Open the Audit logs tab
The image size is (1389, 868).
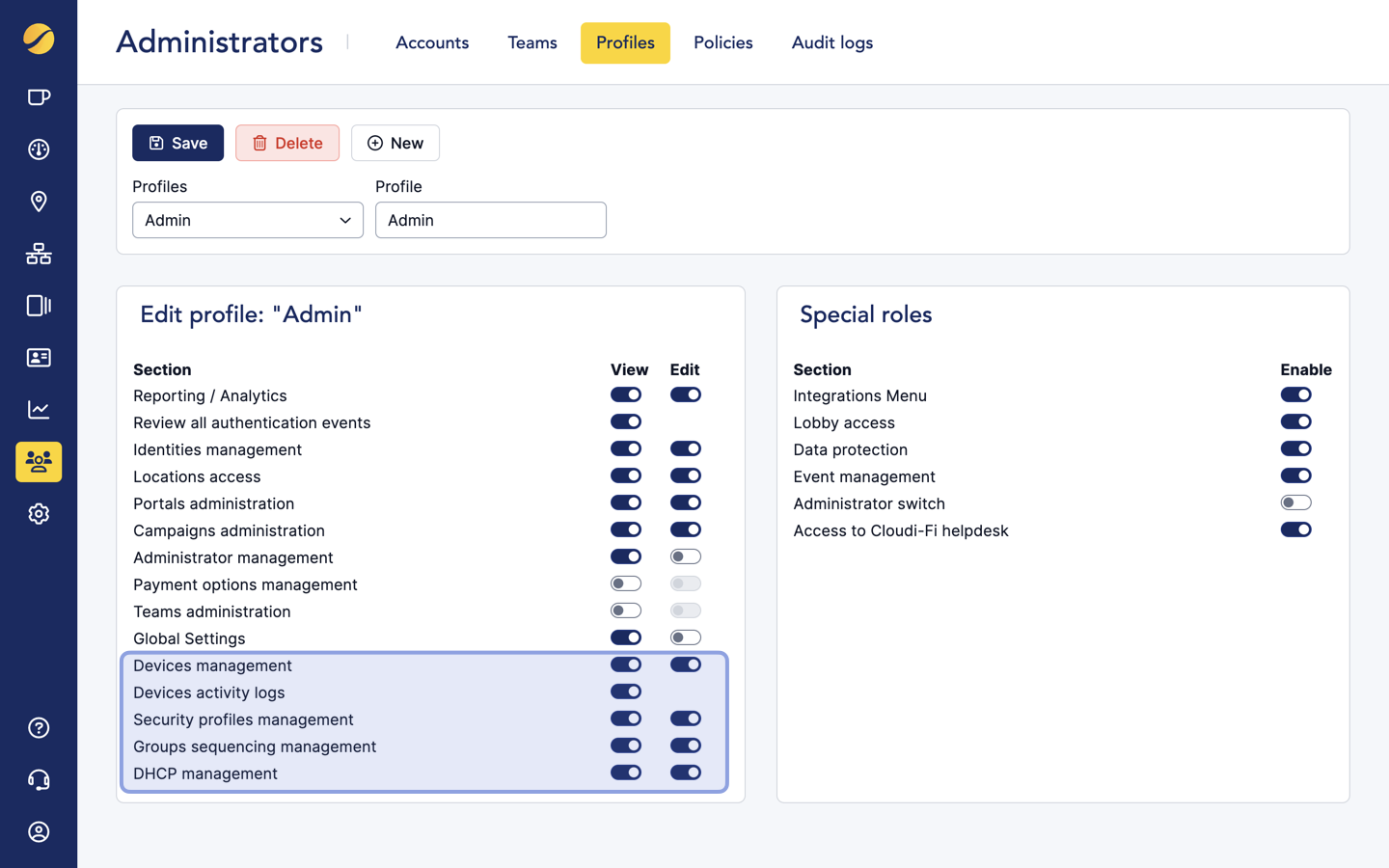(x=831, y=42)
